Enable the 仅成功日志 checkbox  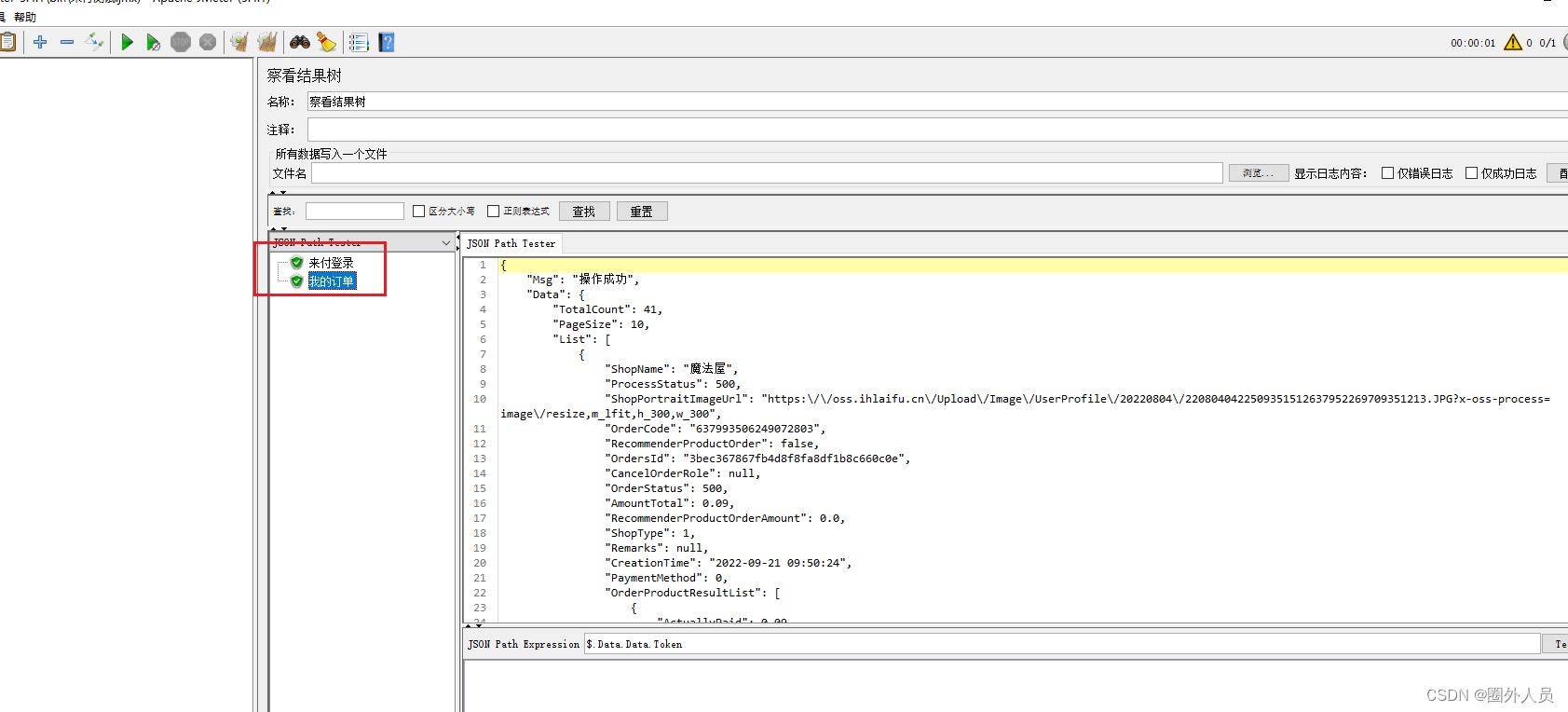1471,173
